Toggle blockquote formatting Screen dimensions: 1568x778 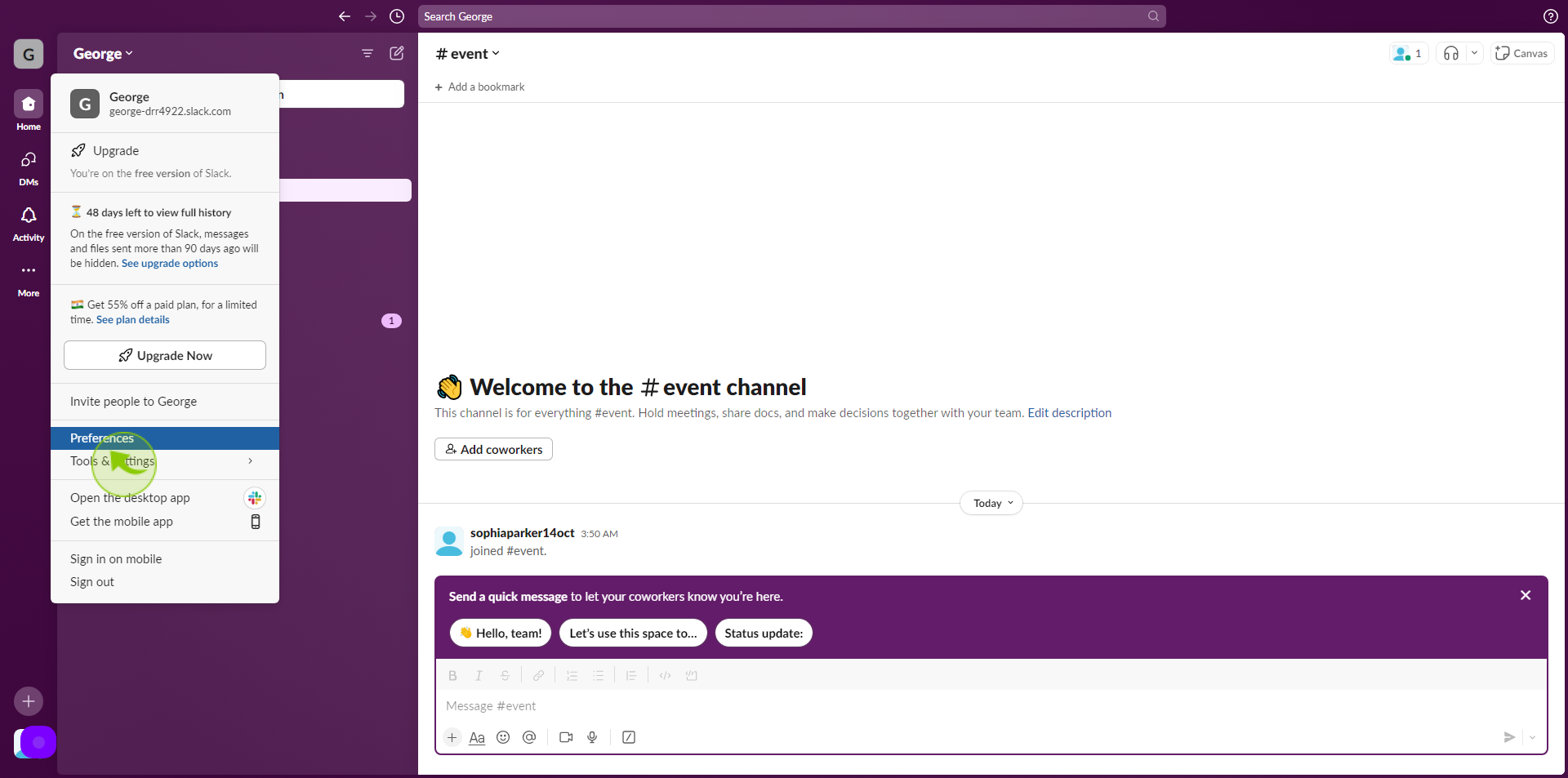(631, 676)
